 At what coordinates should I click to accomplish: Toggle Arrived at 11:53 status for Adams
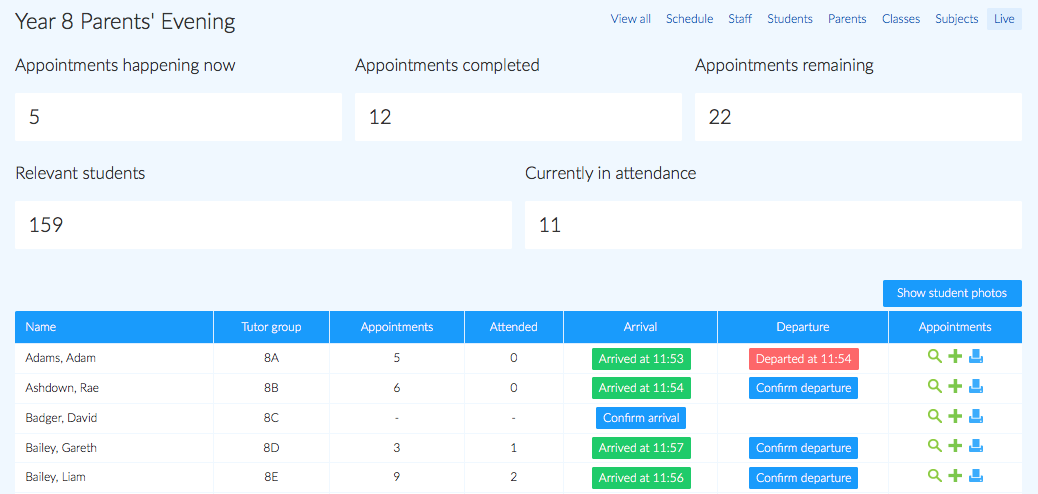(641, 358)
